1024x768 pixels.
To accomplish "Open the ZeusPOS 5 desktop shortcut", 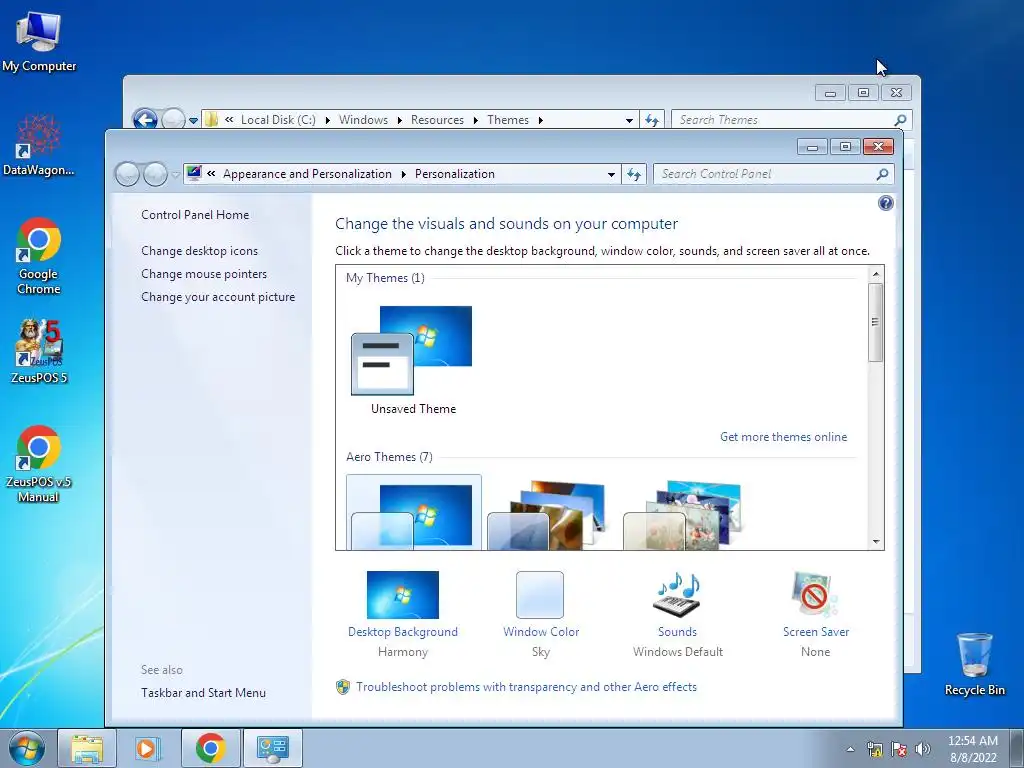I will click(39, 351).
